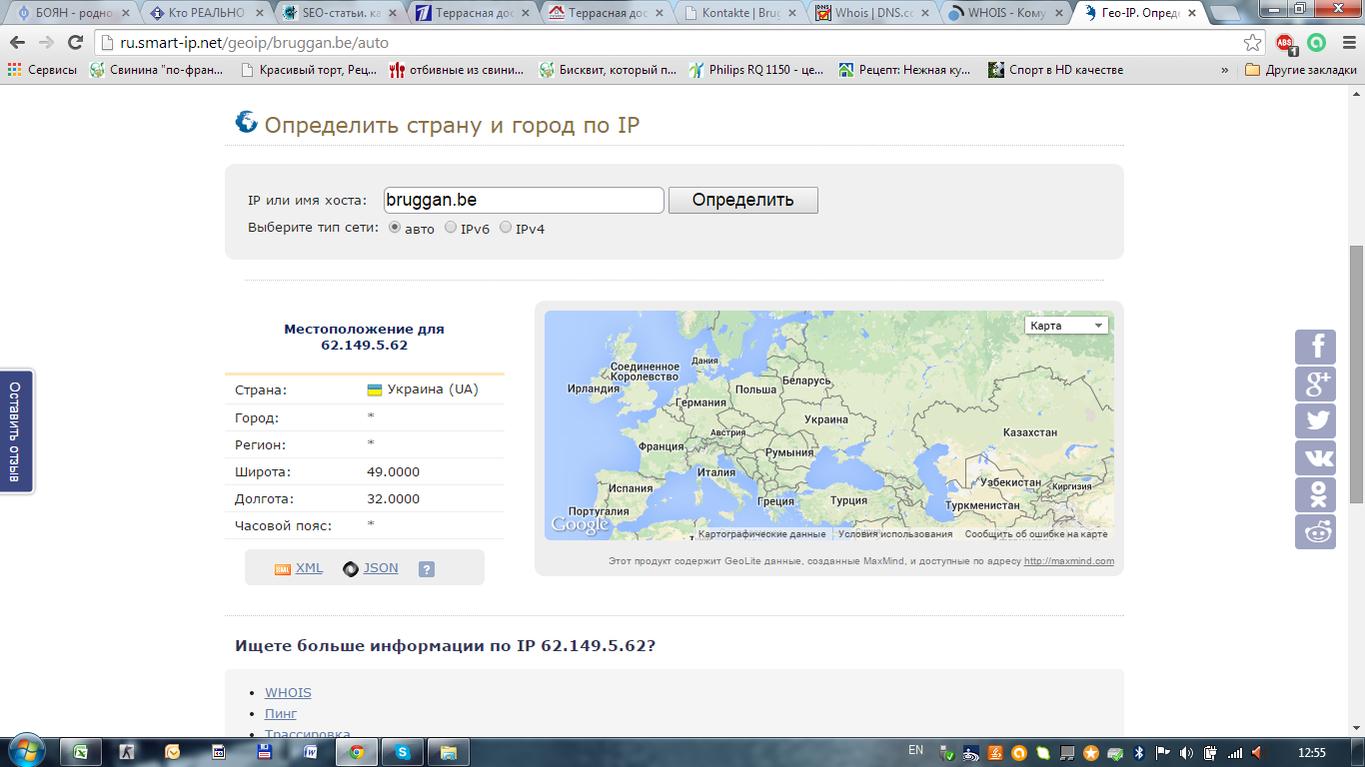Open the 'Красивый торт' bookmark
Screen dimensions: 1365x767
point(310,70)
